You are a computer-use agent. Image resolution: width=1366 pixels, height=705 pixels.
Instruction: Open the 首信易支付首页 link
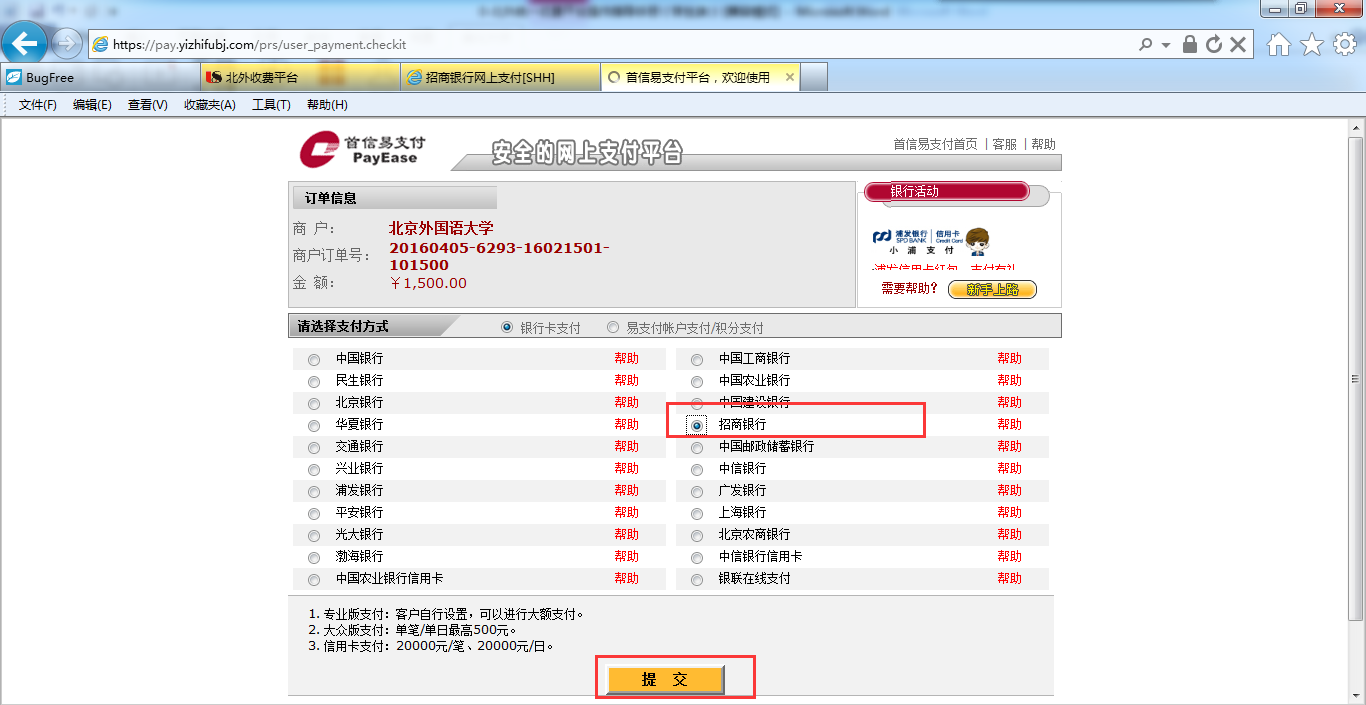point(935,144)
